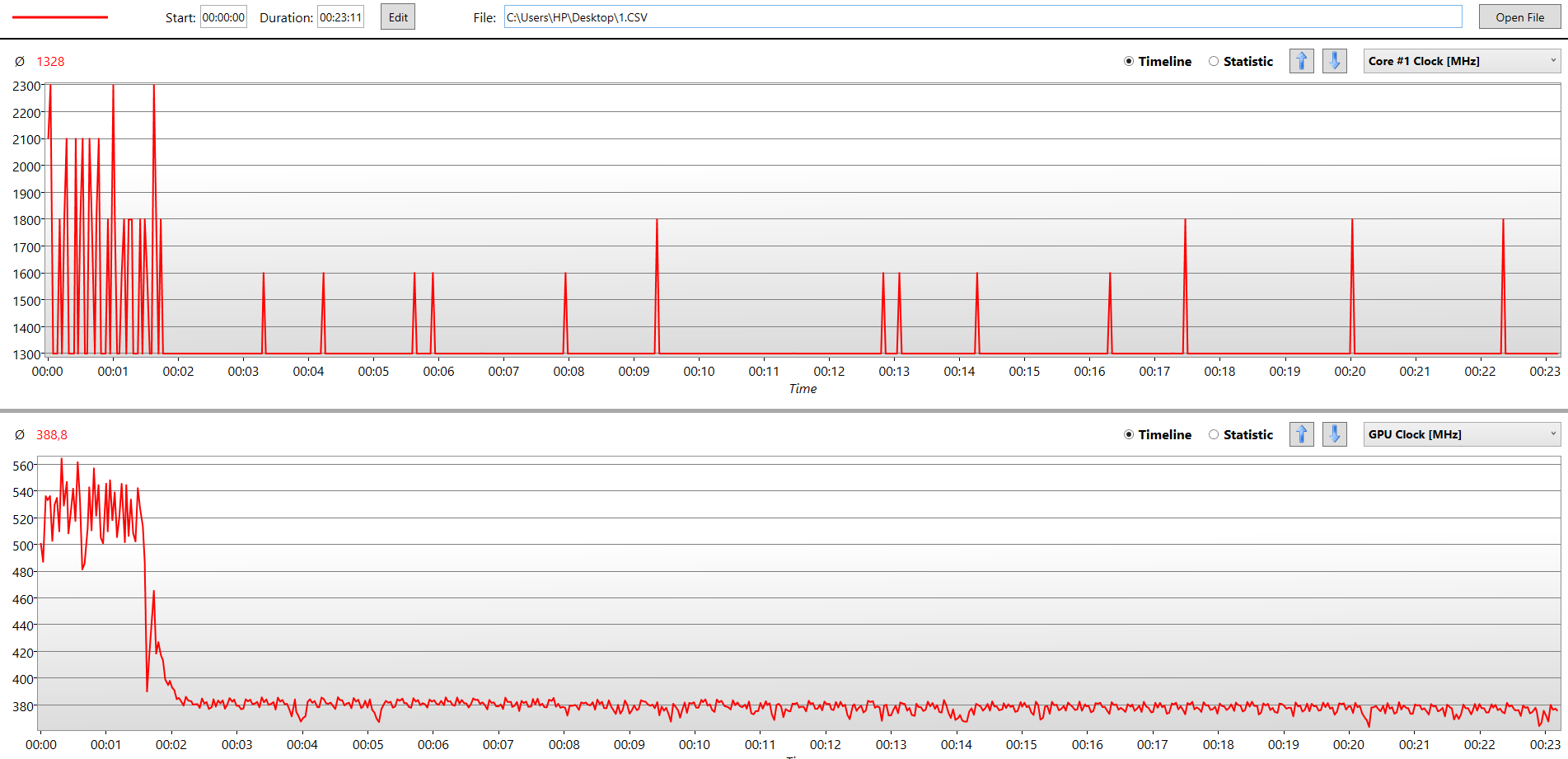This screenshot has height=759, width=1568.
Task: Click the move-down arrow beside Core #1 Clock
Action: point(1335,61)
